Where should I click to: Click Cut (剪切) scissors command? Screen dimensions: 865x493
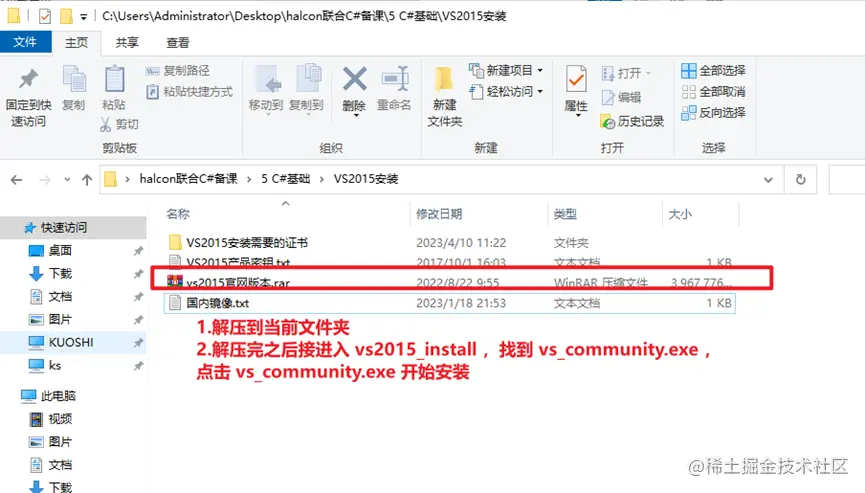[119, 124]
